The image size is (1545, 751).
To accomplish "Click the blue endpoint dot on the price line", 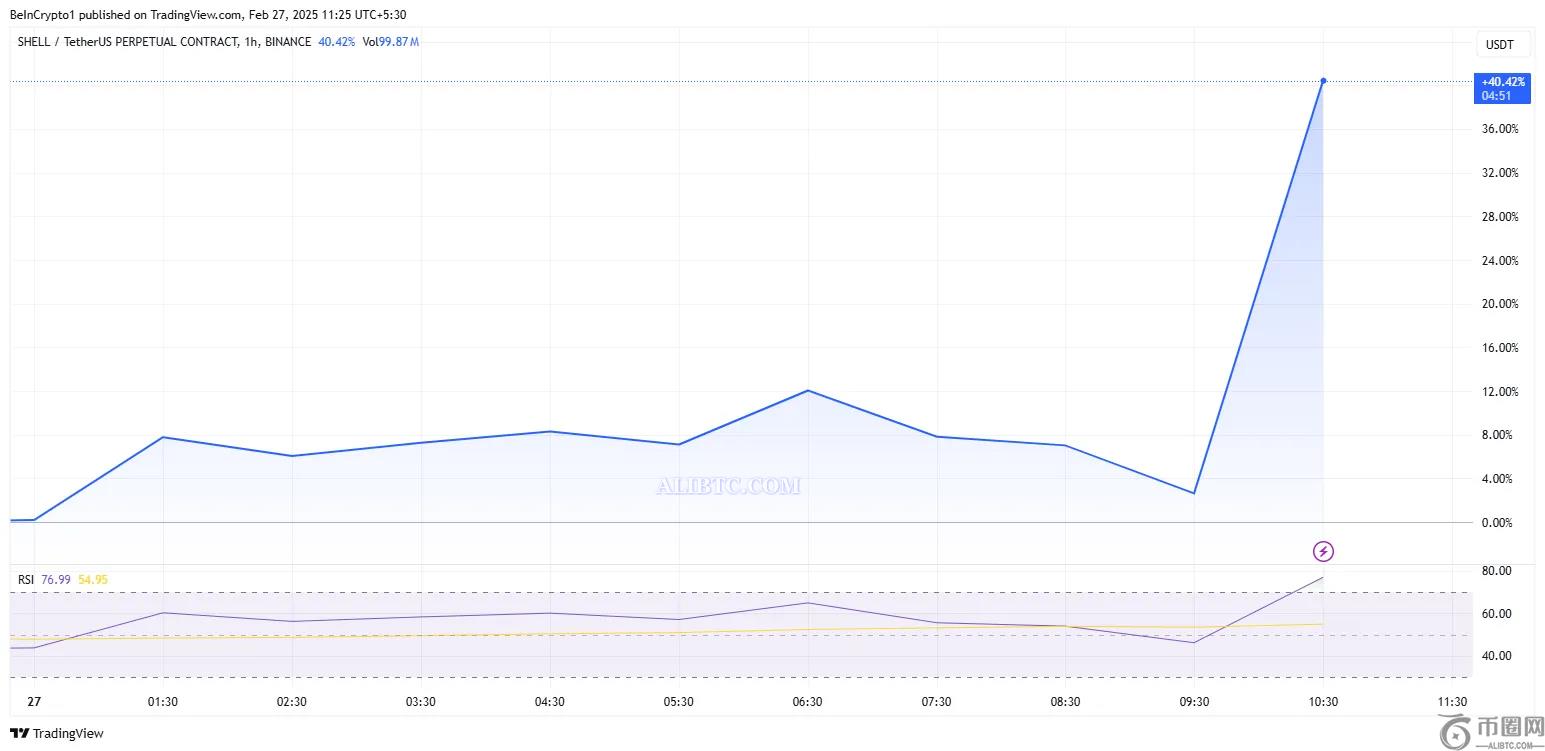I will (x=1323, y=80).
